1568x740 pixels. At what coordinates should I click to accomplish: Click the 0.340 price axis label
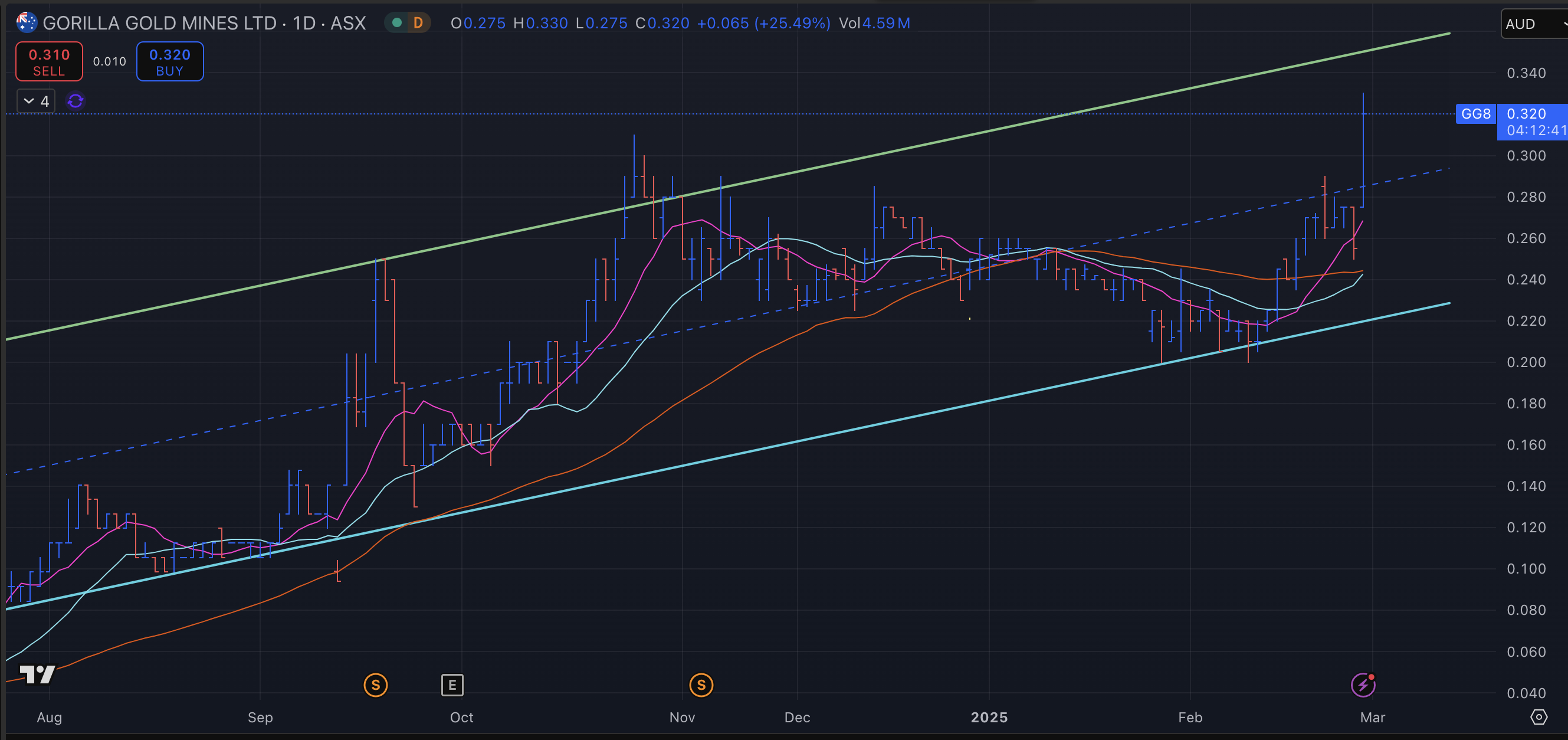pyautogui.click(x=1526, y=73)
